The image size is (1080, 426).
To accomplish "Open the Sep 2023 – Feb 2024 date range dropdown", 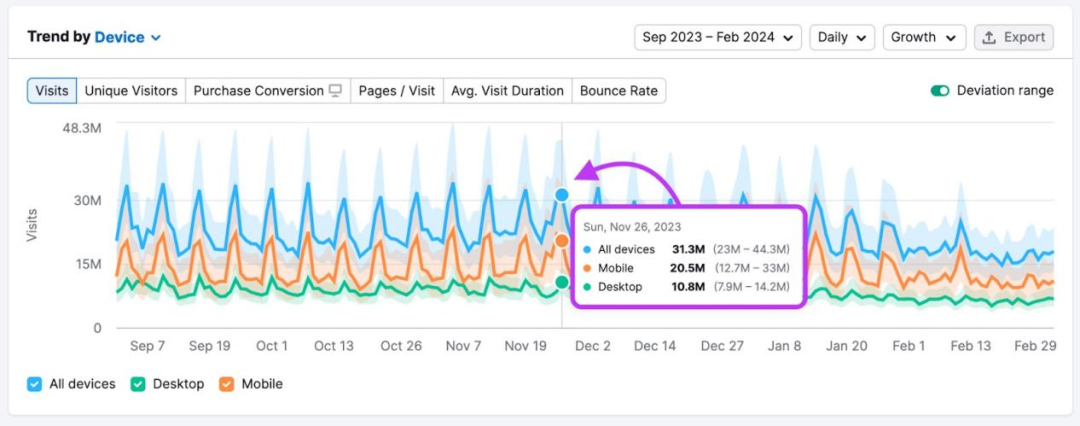I will [x=719, y=37].
